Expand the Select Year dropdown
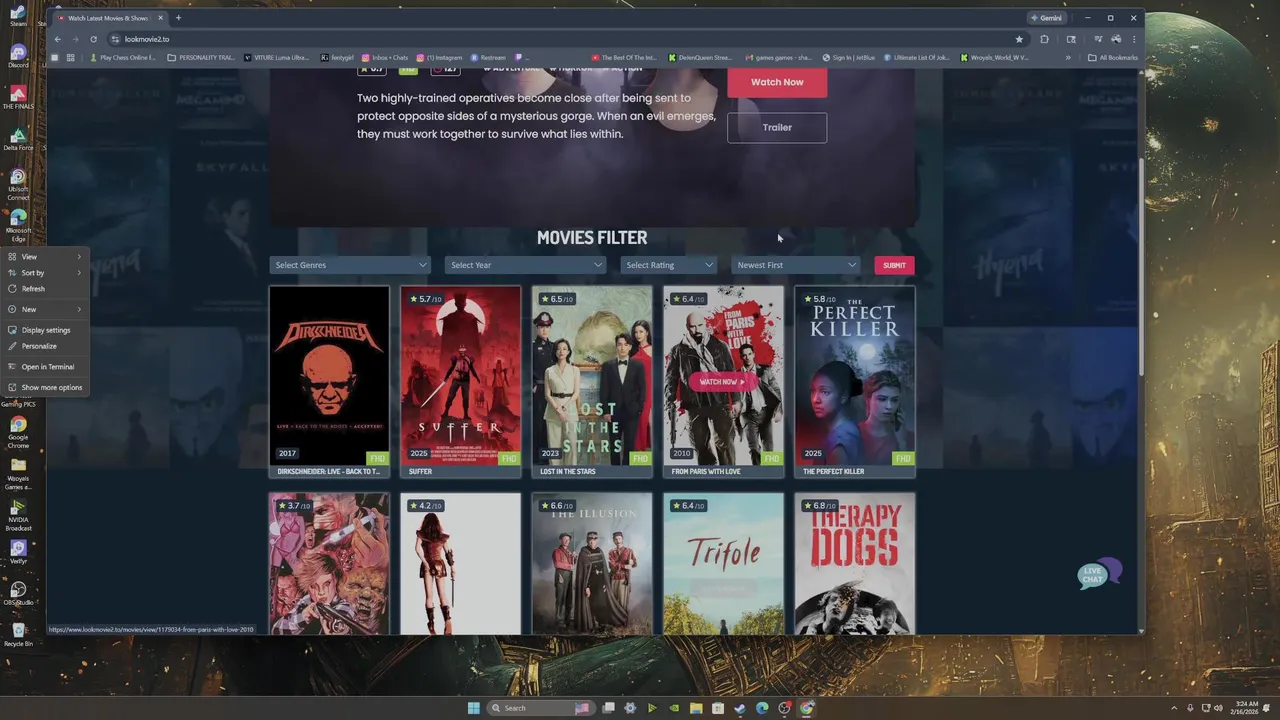Image resolution: width=1280 pixels, height=720 pixels. 525,265
